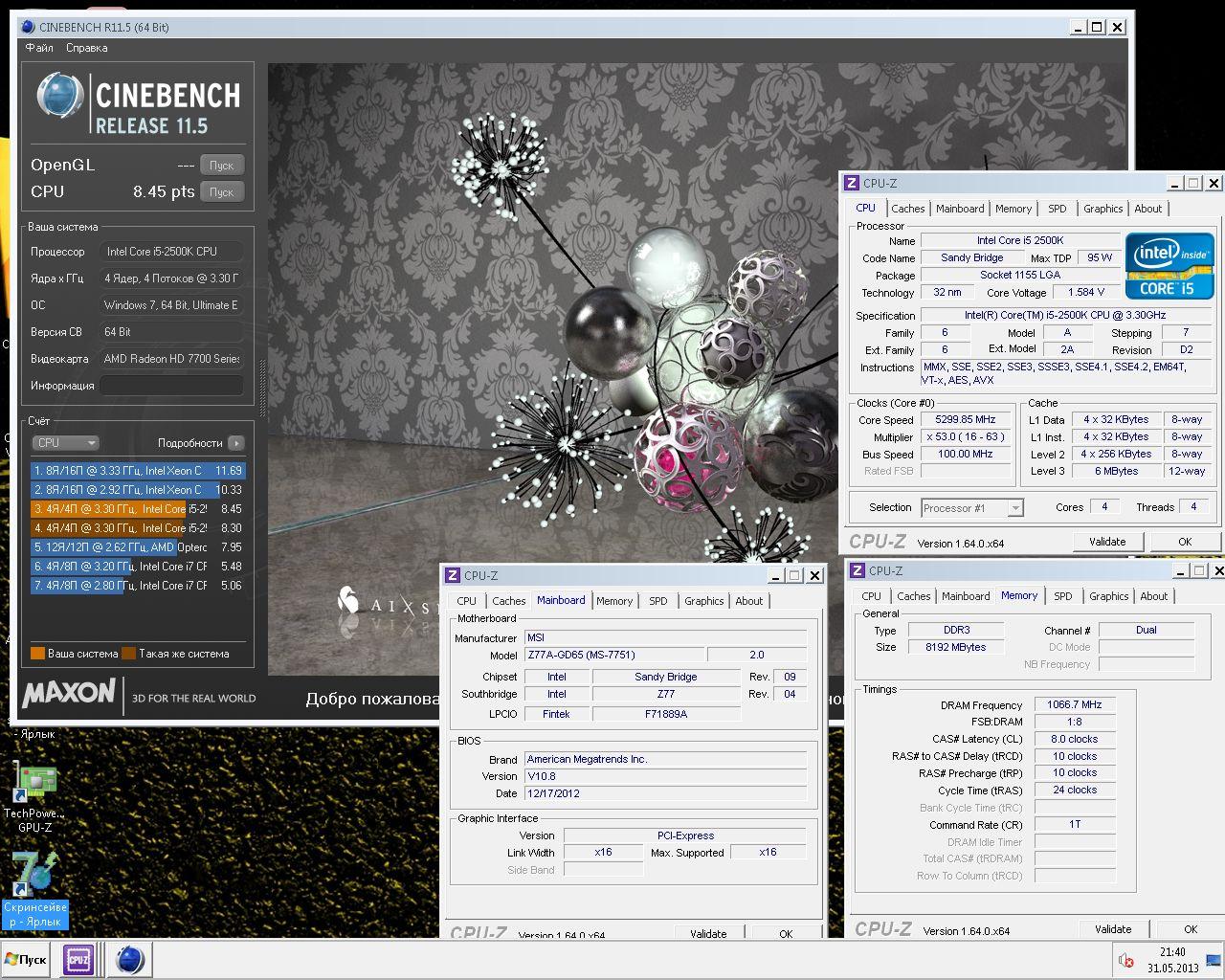Click the Processor field Intel Core i5-2500K in Cinebench
1225x980 pixels.
click(172, 252)
